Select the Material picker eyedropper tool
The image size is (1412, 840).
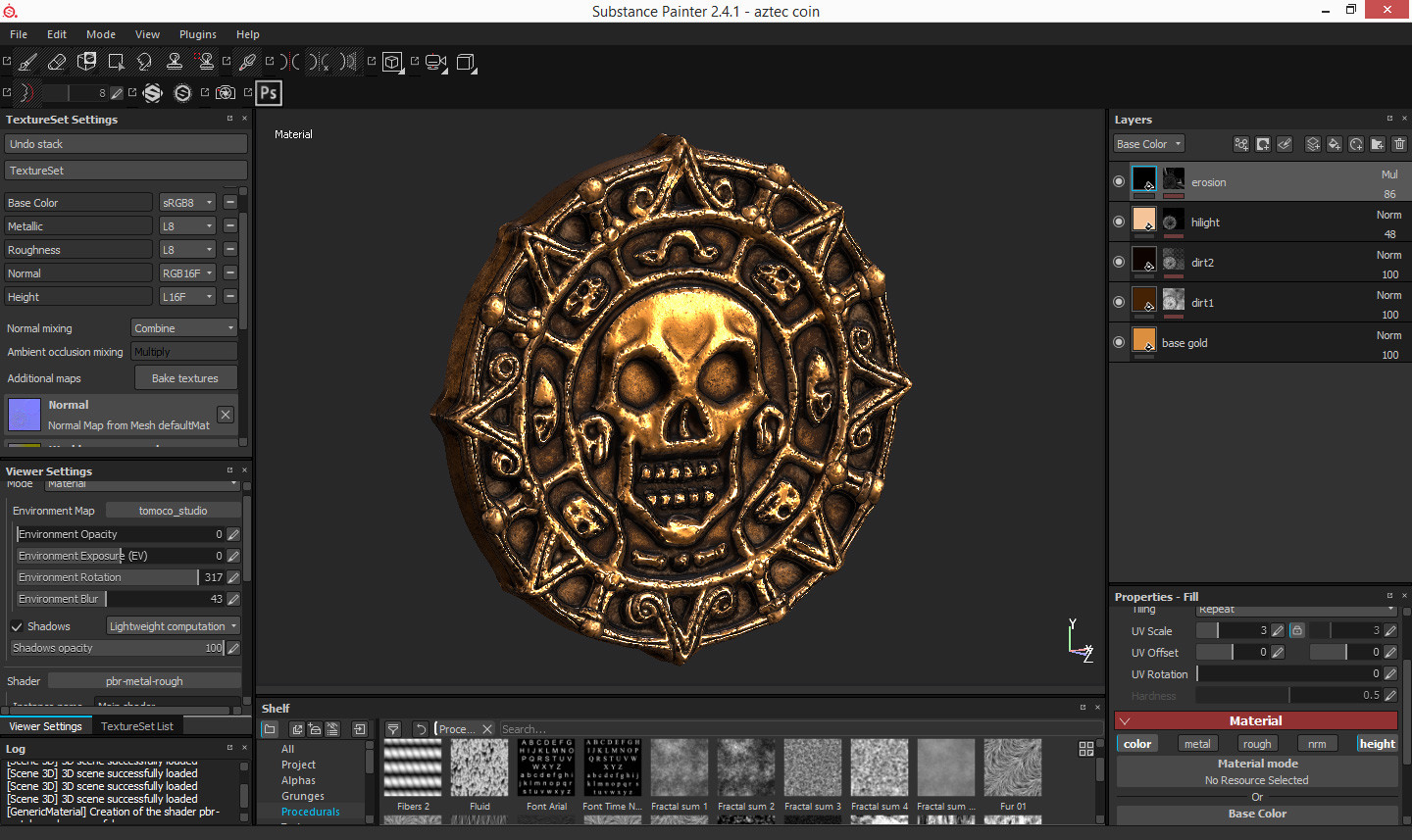point(247,63)
